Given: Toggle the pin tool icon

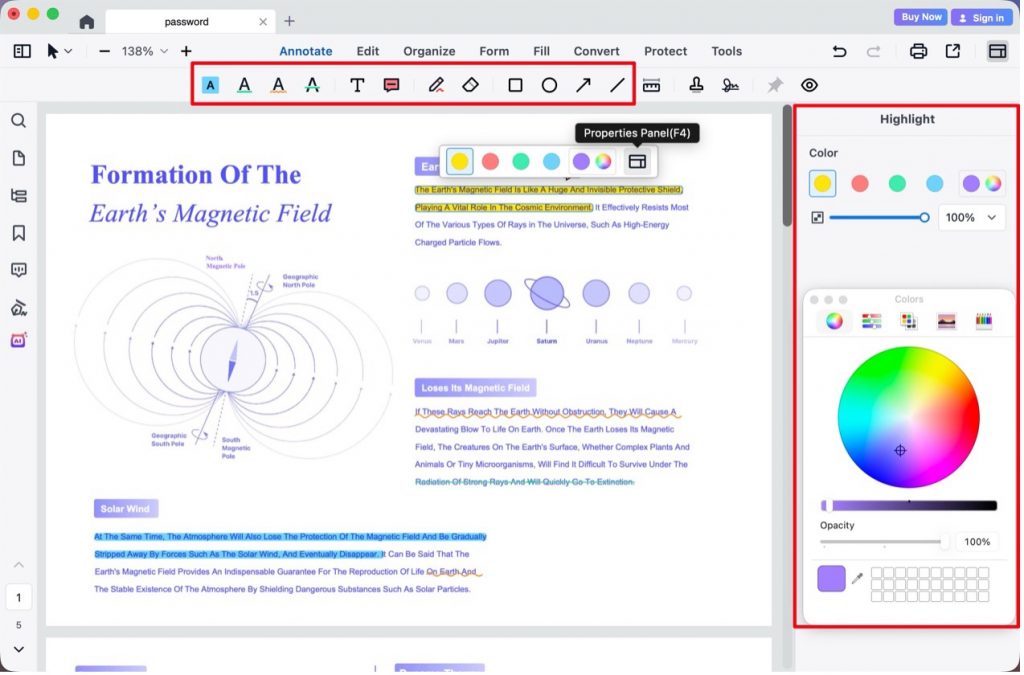Looking at the screenshot, I should coord(775,85).
